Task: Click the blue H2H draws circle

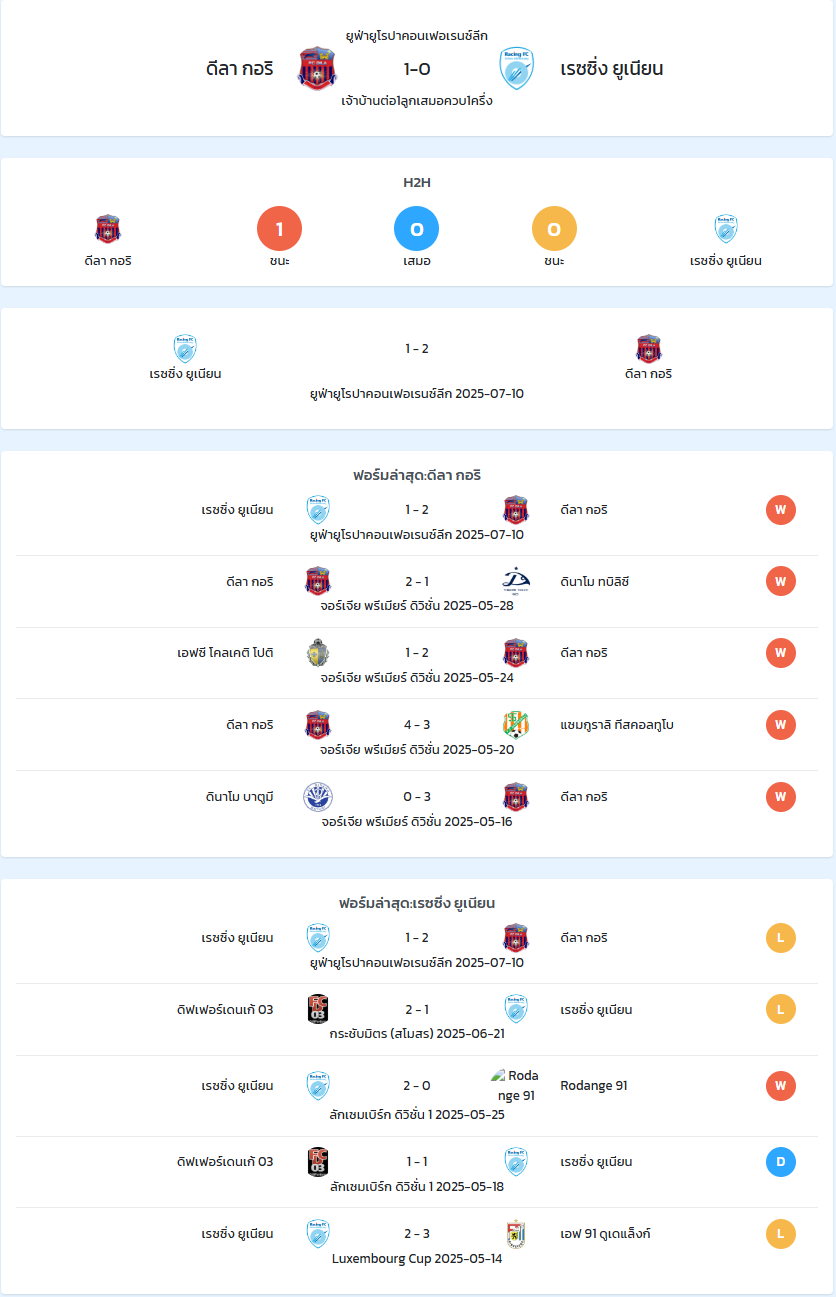Action: (x=417, y=229)
